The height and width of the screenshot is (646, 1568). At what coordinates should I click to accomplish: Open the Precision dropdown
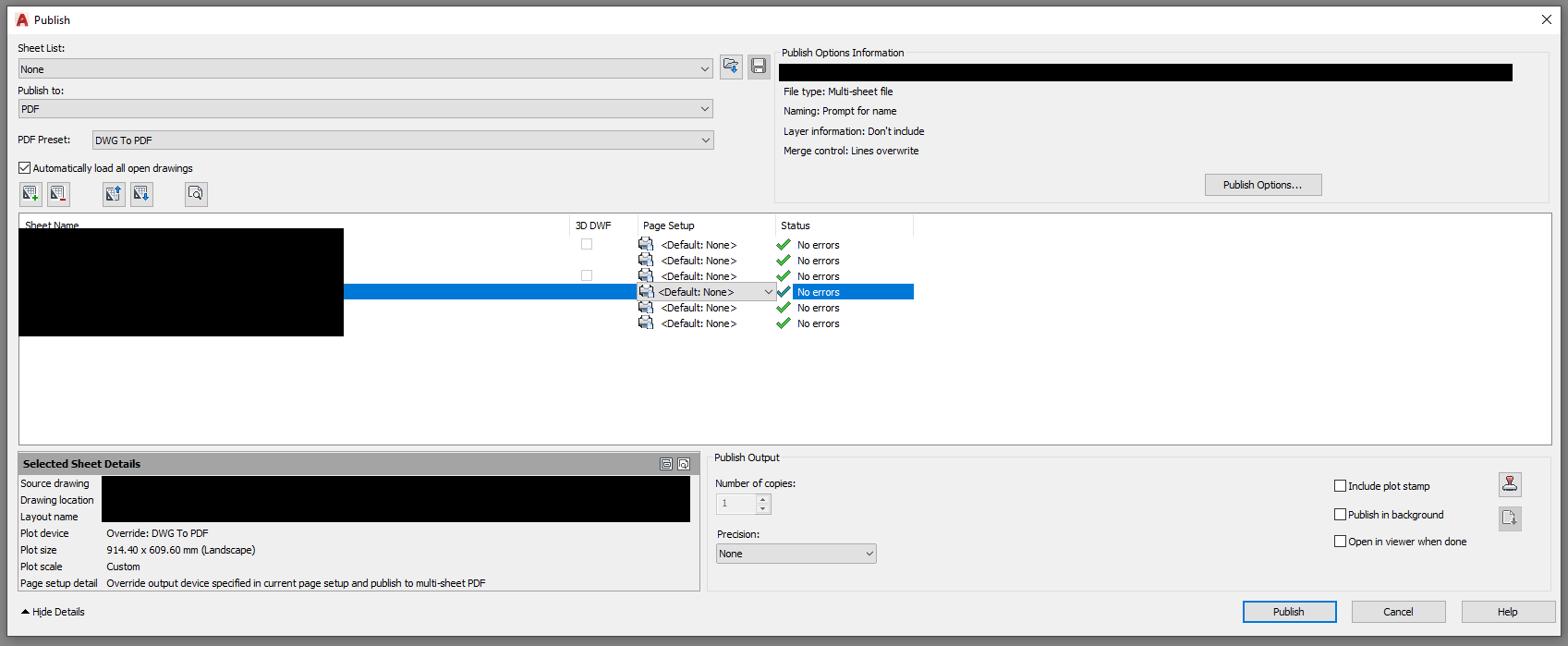796,554
